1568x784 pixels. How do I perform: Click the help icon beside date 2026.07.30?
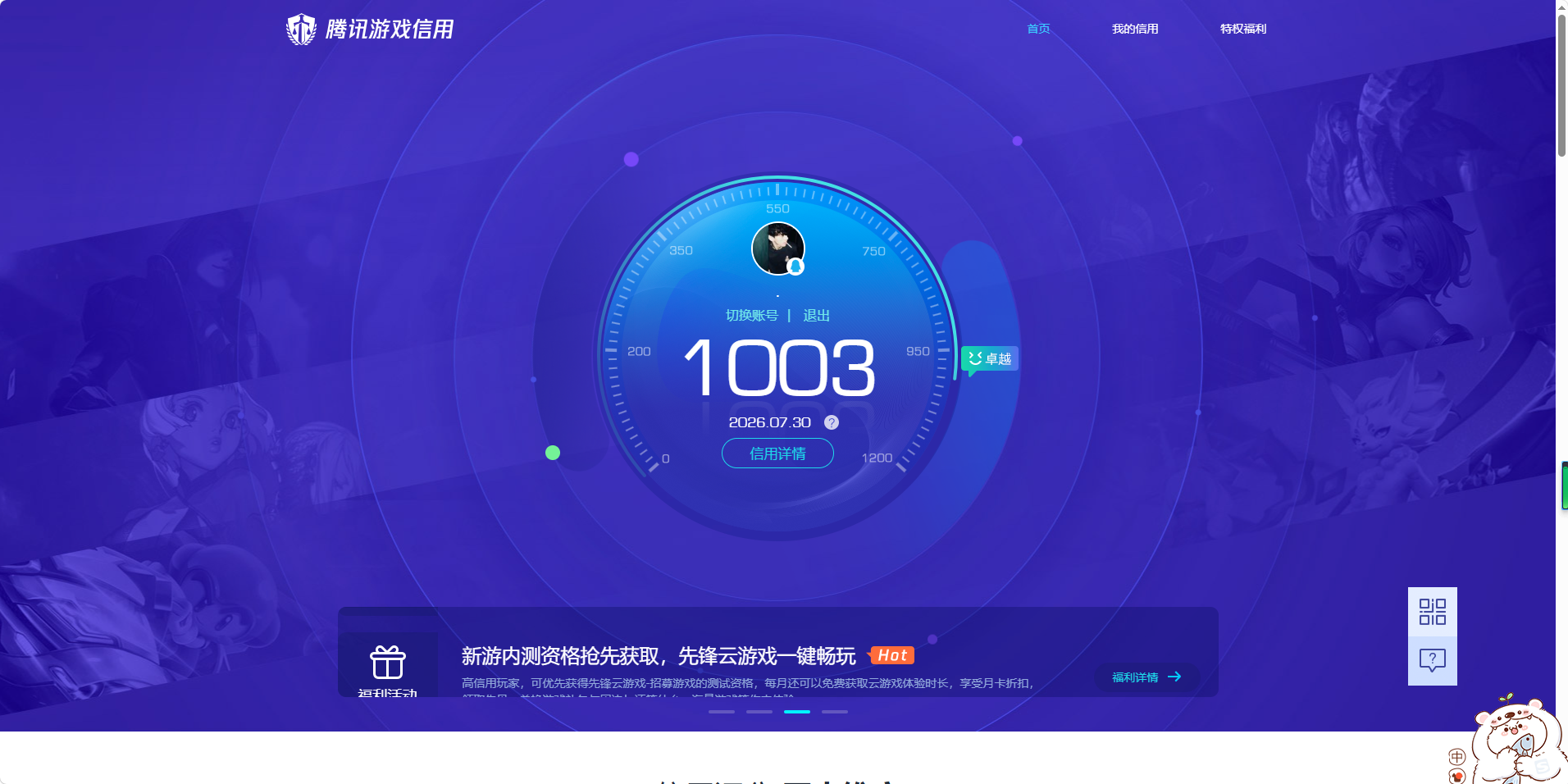831,422
